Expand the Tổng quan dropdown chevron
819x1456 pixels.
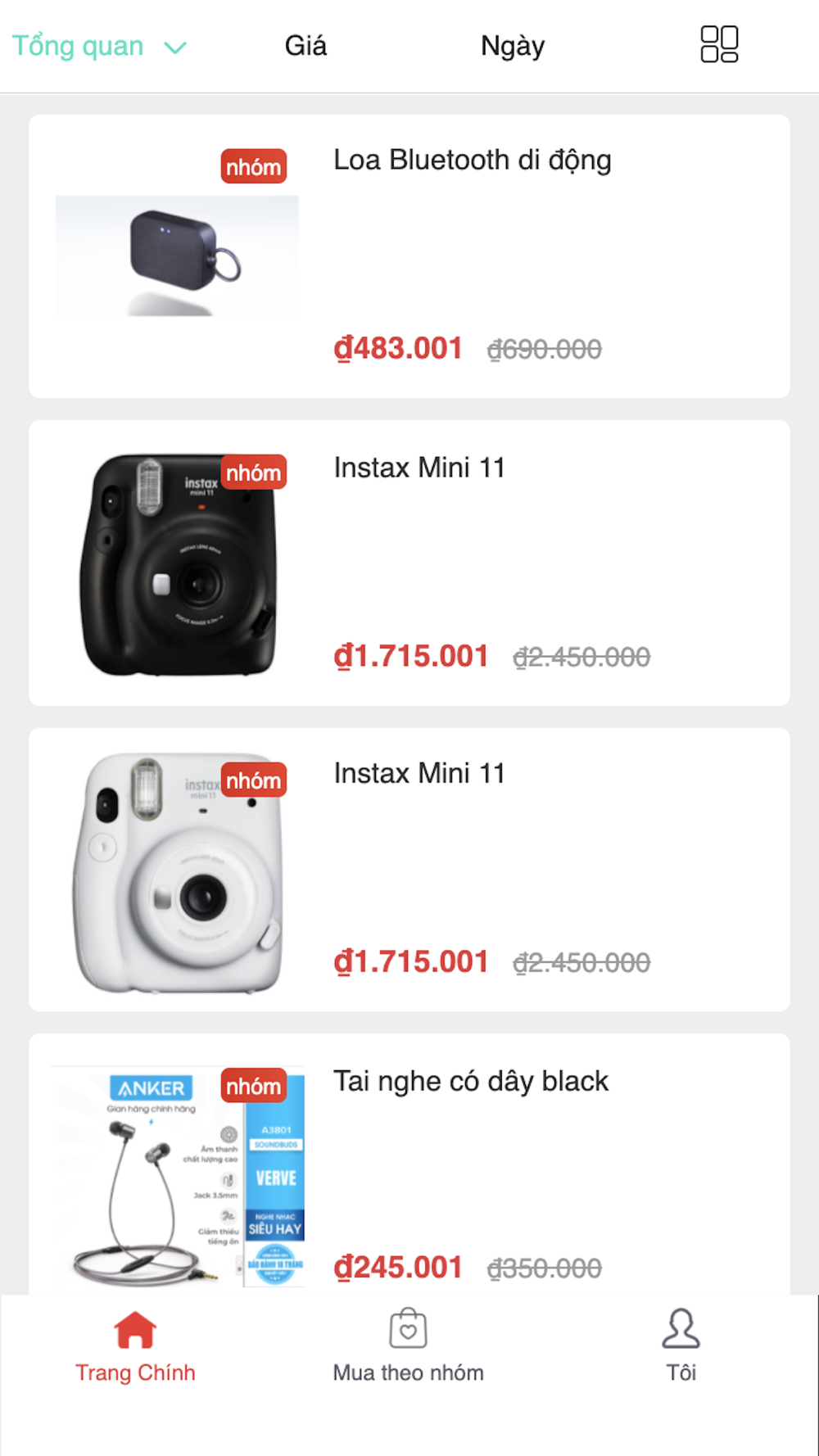click(175, 47)
